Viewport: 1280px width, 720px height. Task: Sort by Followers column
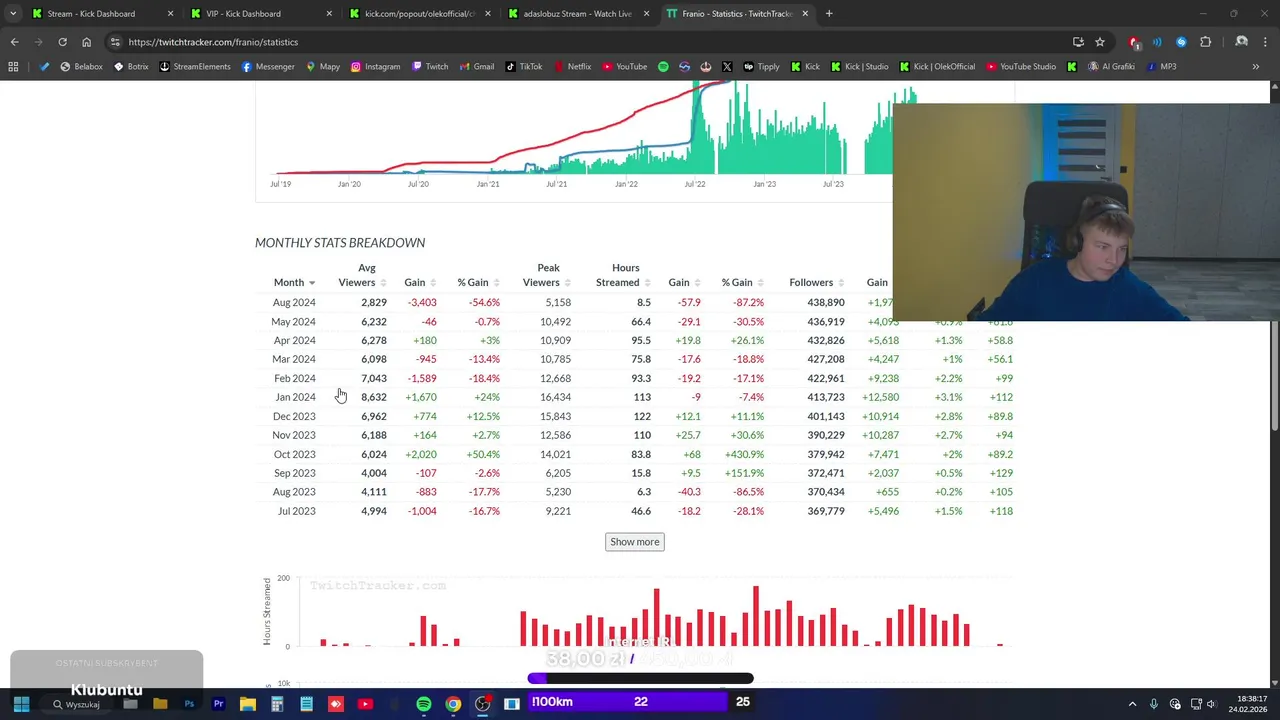tap(816, 283)
